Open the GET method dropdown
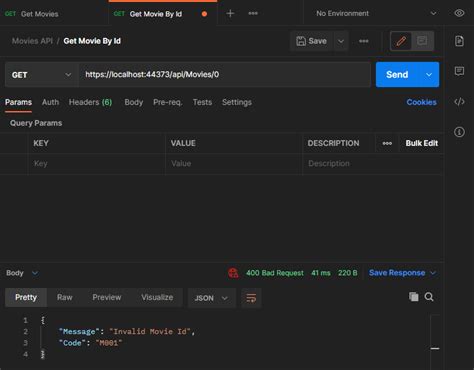Viewport: 474px width, 370px height. (x=42, y=75)
